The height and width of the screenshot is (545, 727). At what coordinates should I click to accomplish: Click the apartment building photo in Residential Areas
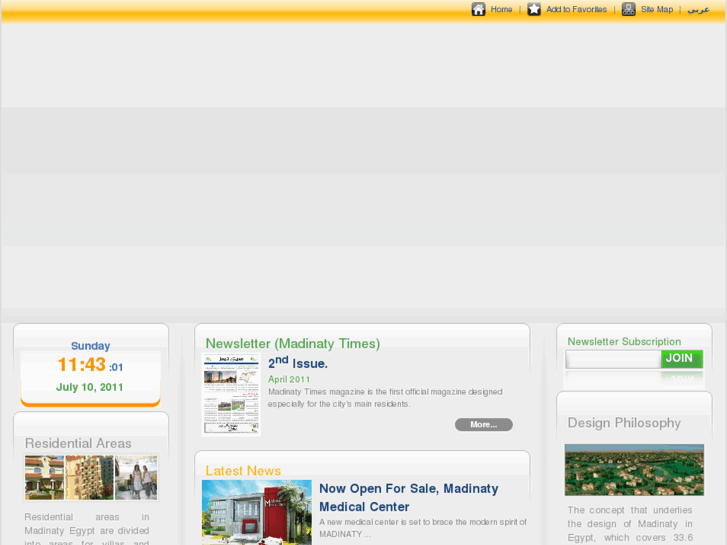point(89,477)
